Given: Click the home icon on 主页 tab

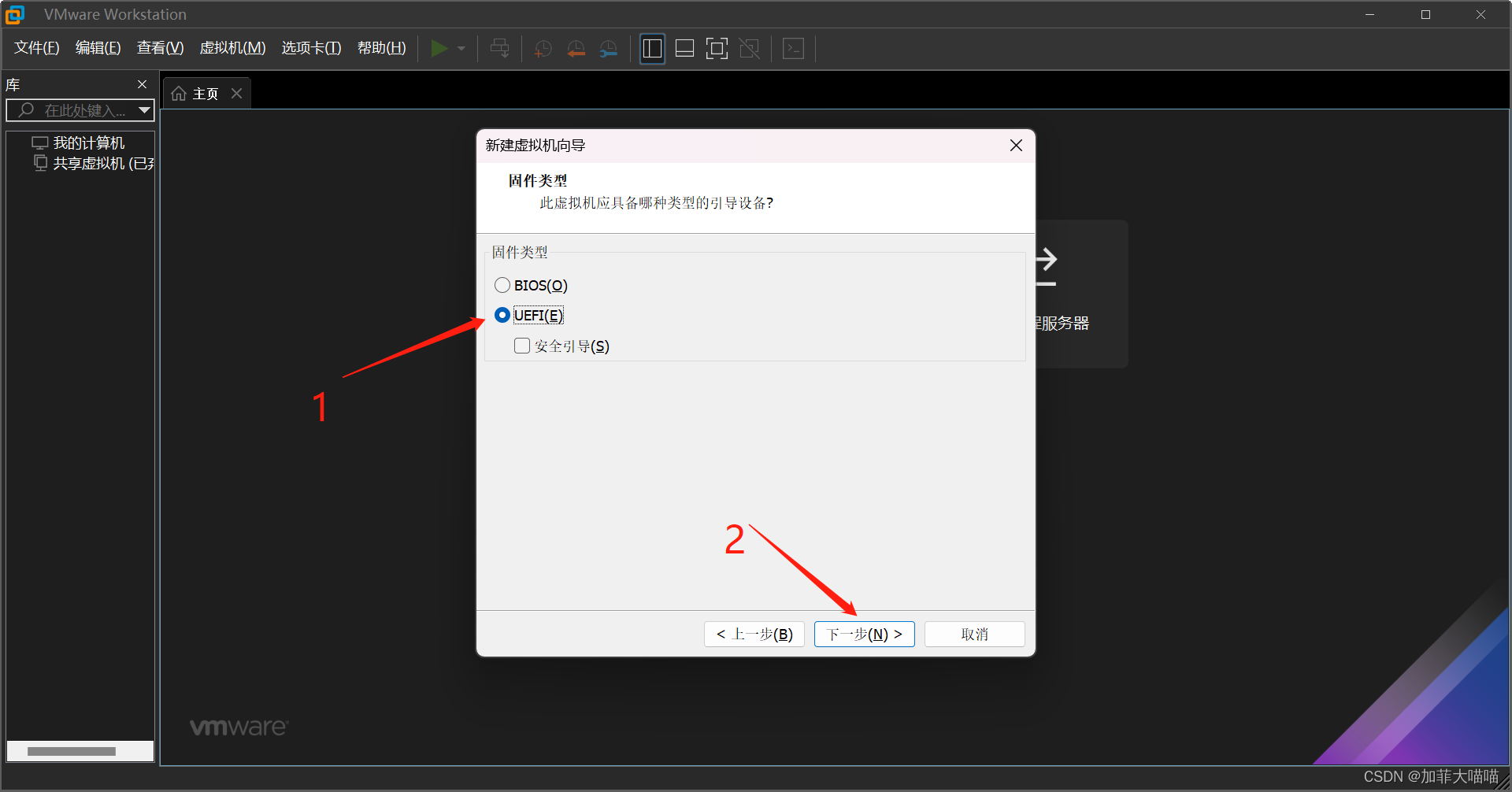Looking at the screenshot, I should point(179,94).
